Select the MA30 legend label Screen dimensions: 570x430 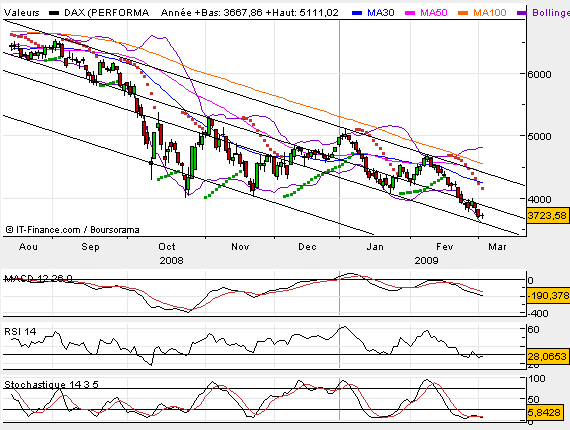point(381,13)
